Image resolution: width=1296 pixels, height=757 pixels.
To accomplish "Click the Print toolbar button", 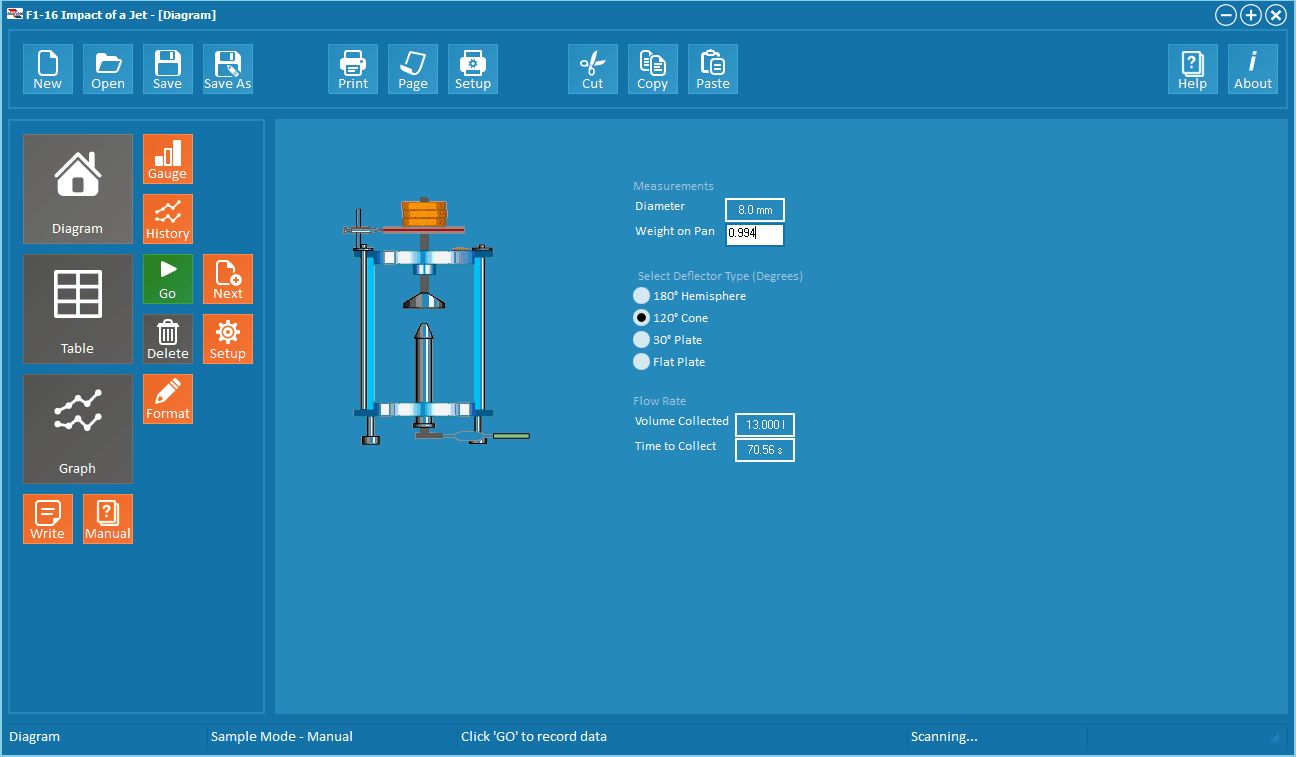I will point(353,69).
